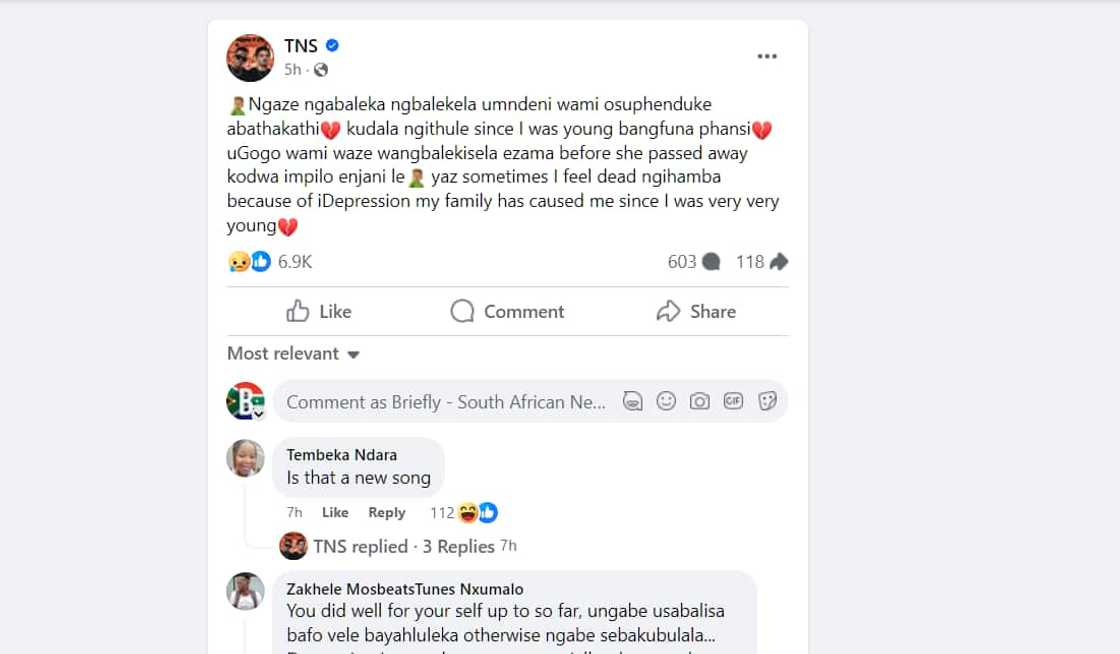The image size is (1120, 654).
Task: Type in Comment as Briefly field
Action: coord(446,402)
